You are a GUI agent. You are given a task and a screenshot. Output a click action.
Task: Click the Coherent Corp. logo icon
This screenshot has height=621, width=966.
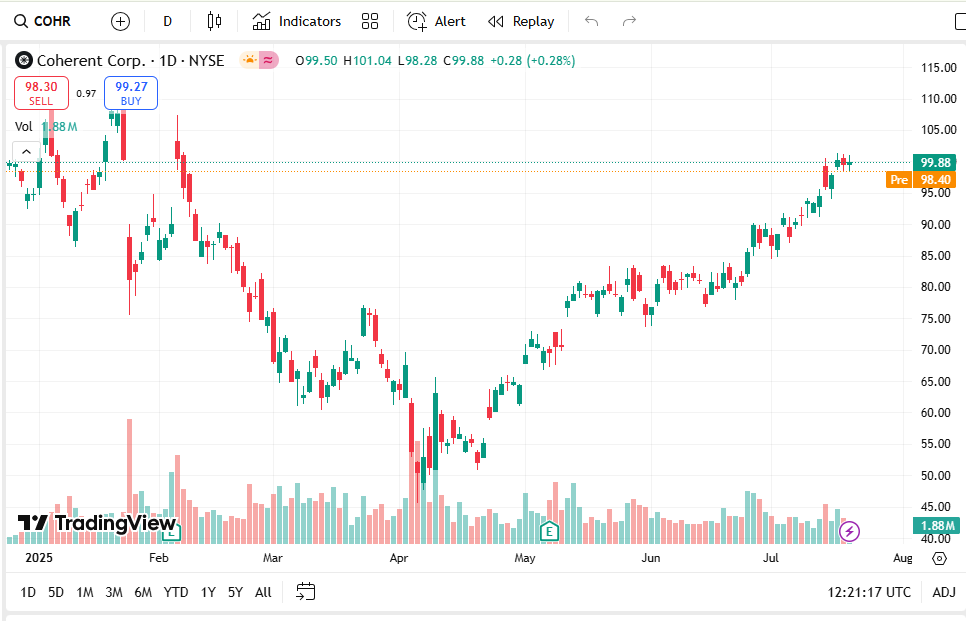[x=23, y=60]
